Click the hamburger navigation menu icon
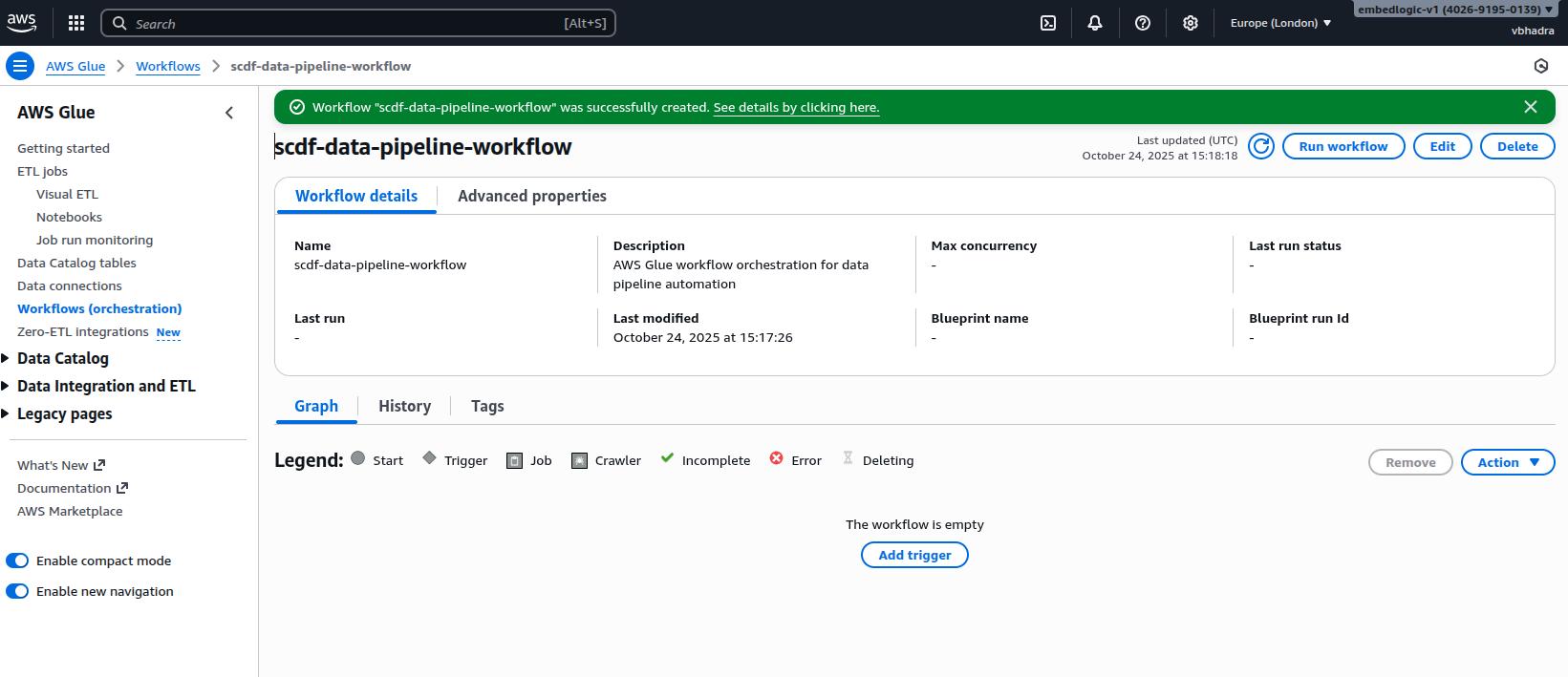The width and height of the screenshot is (1568, 677). tap(19, 66)
